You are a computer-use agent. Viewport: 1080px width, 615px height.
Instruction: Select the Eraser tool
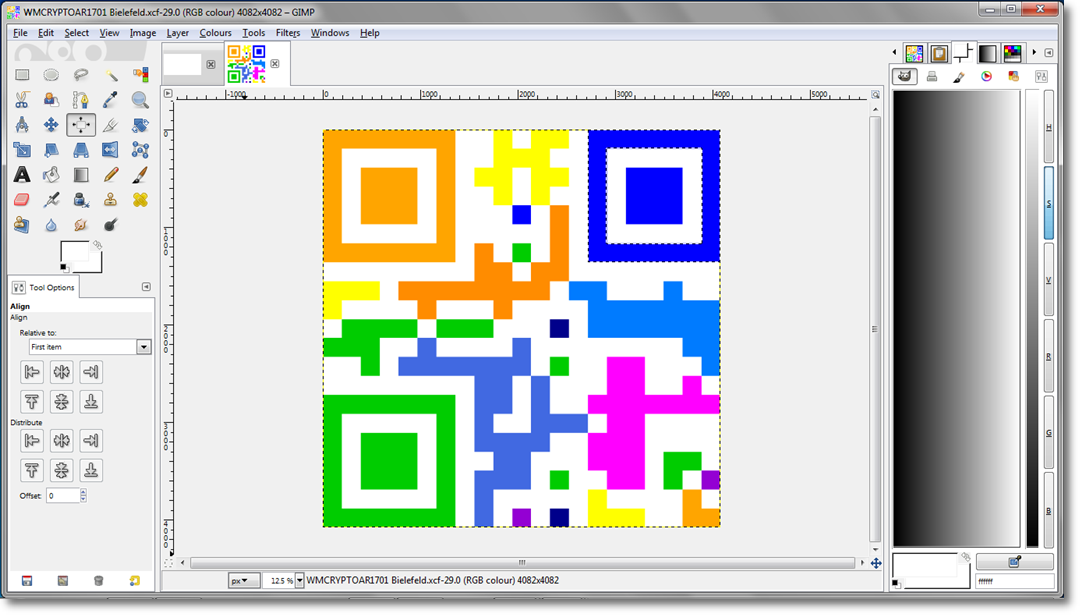(x=22, y=200)
